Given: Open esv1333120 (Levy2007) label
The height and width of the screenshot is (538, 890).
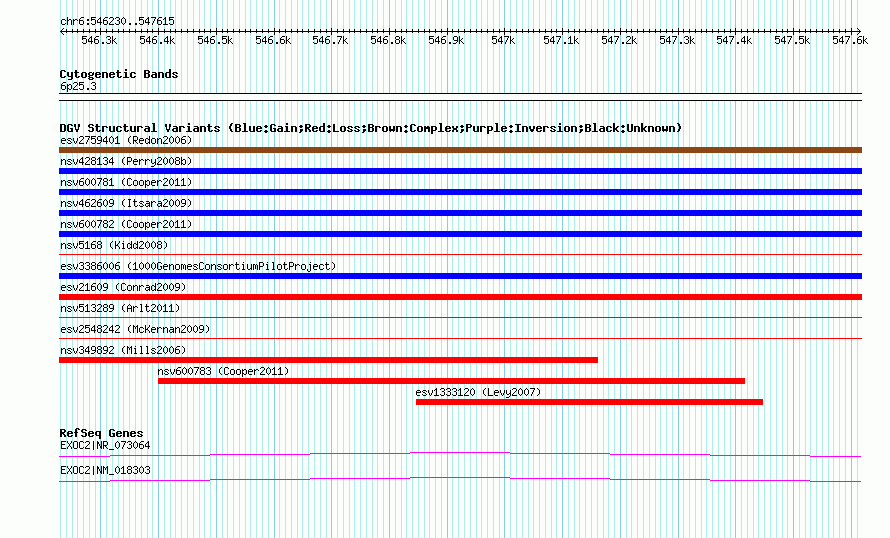Looking at the screenshot, I should pyautogui.click(x=478, y=392).
